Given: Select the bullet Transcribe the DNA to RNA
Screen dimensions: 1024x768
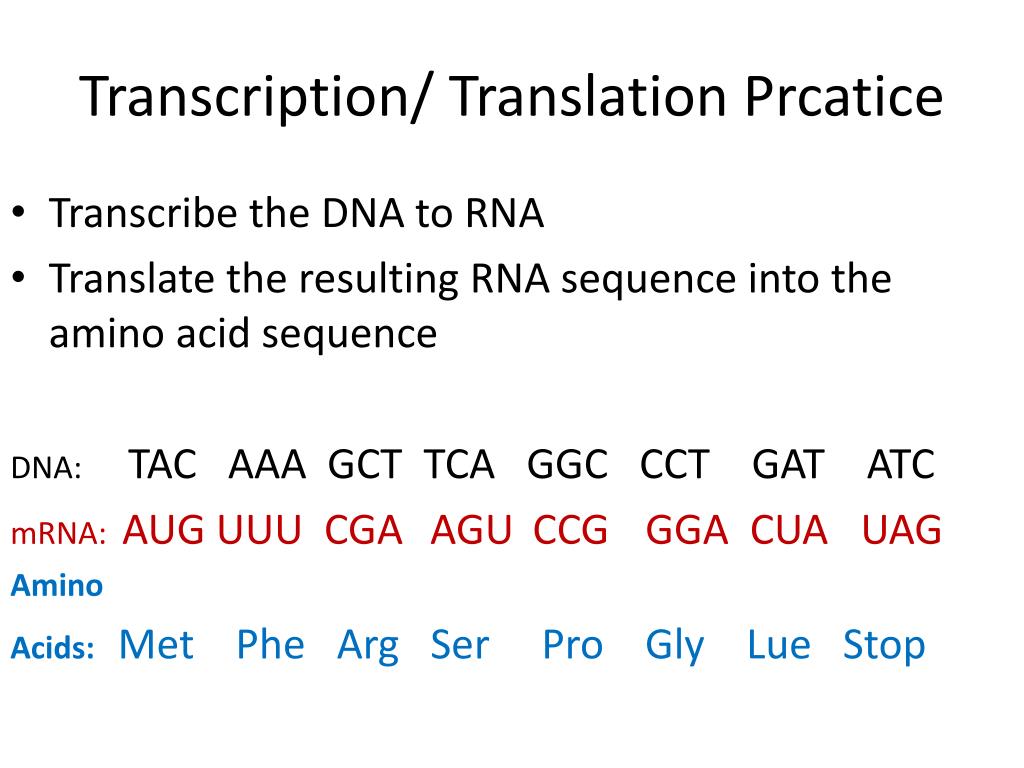Looking at the screenshot, I should tap(296, 213).
